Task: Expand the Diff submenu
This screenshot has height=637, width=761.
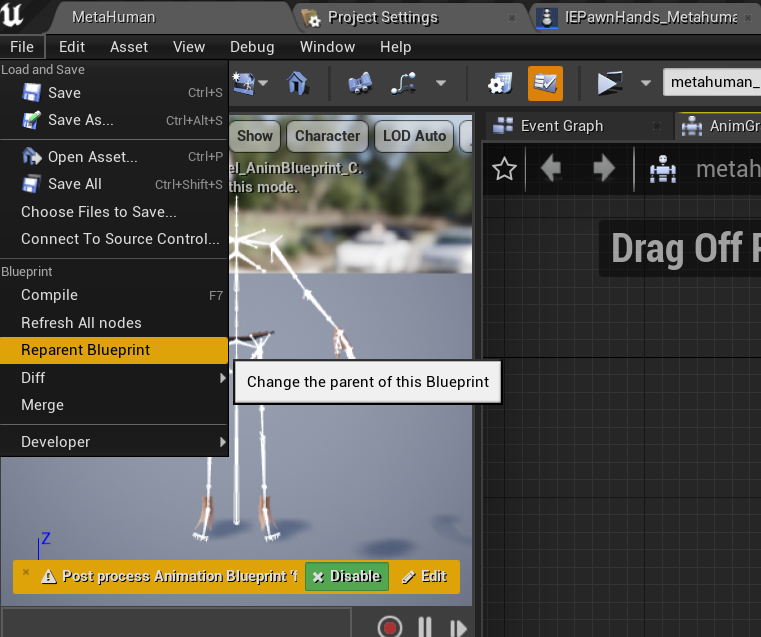Action: click(114, 377)
